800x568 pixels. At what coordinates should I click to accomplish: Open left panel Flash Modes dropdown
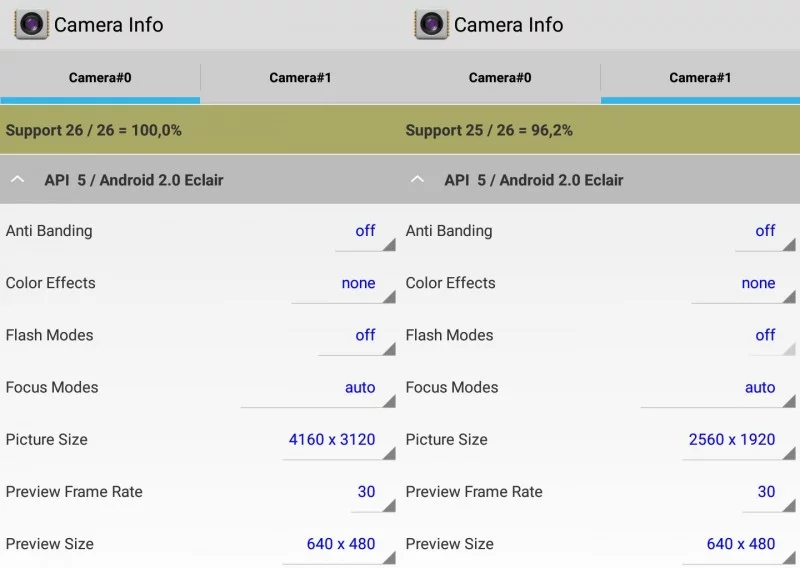(x=356, y=336)
